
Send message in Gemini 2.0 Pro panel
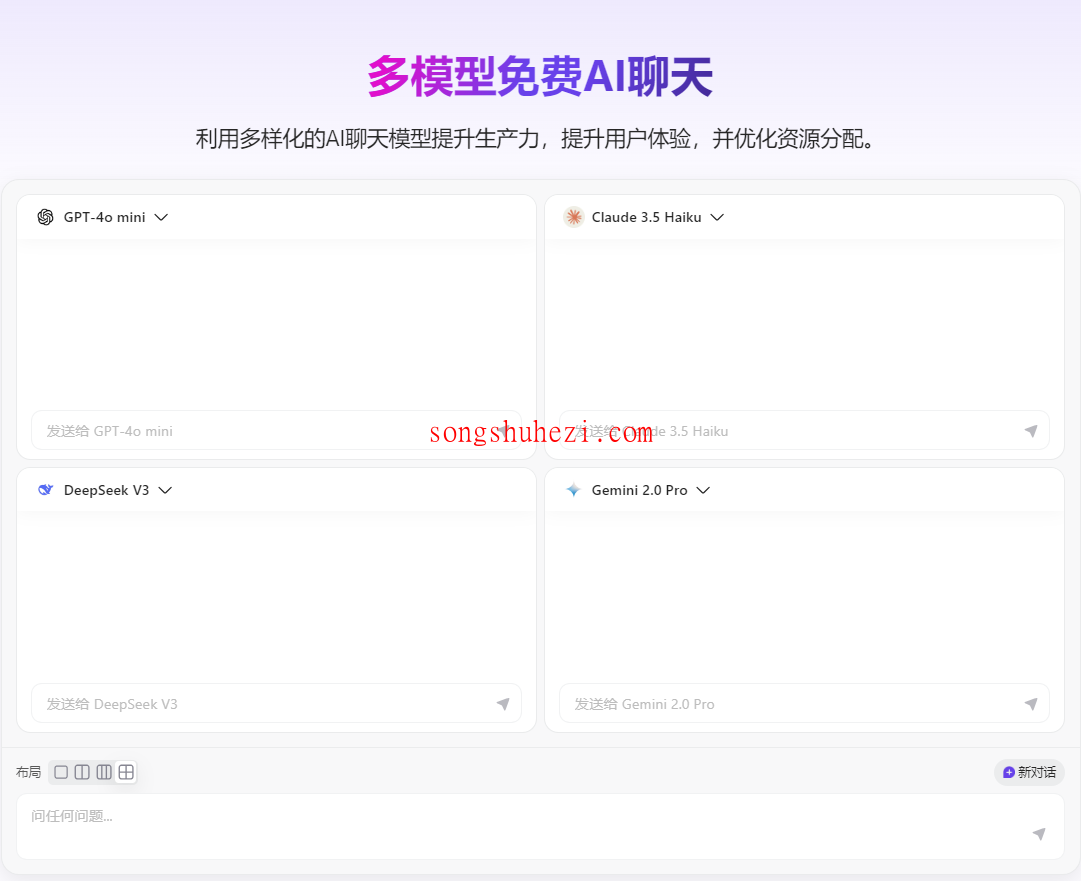(1031, 704)
